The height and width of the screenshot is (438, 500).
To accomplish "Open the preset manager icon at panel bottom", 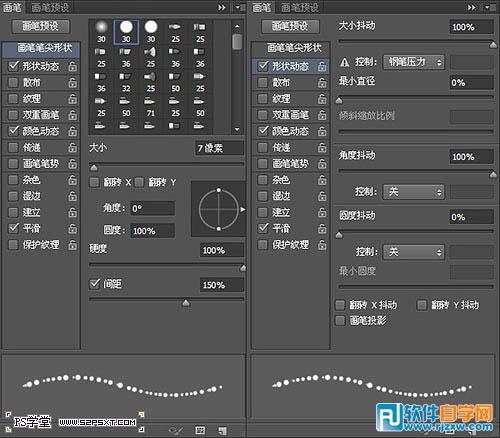I will coord(200,430).
